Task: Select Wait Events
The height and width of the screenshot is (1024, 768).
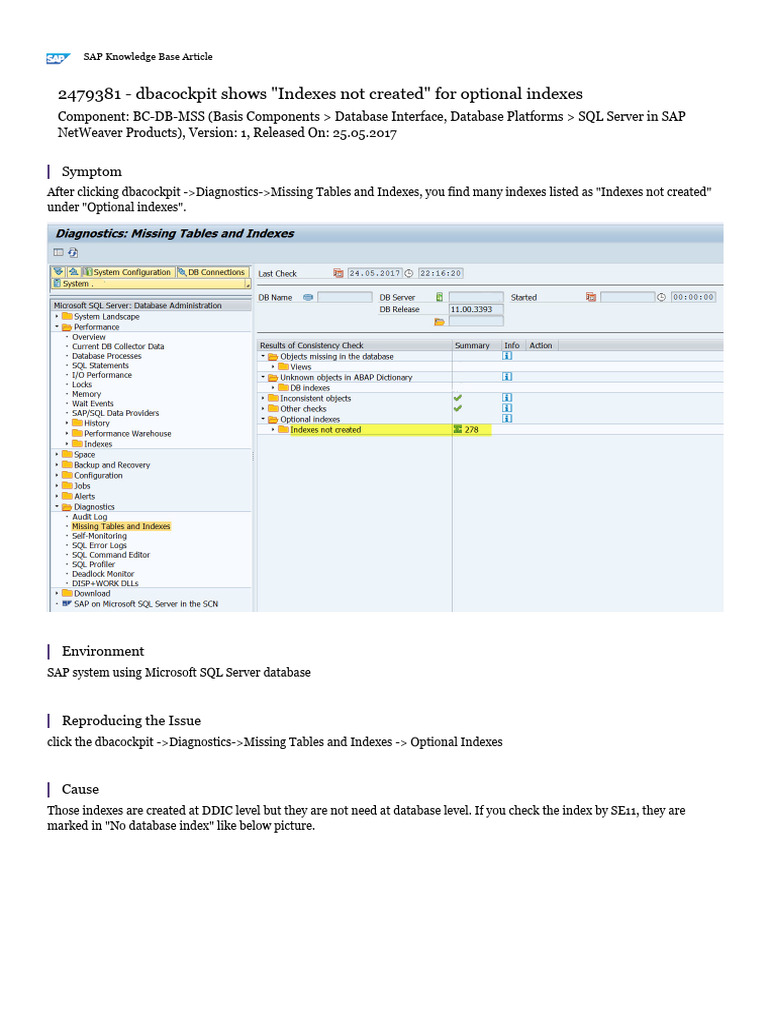Action: click(93, 404)
